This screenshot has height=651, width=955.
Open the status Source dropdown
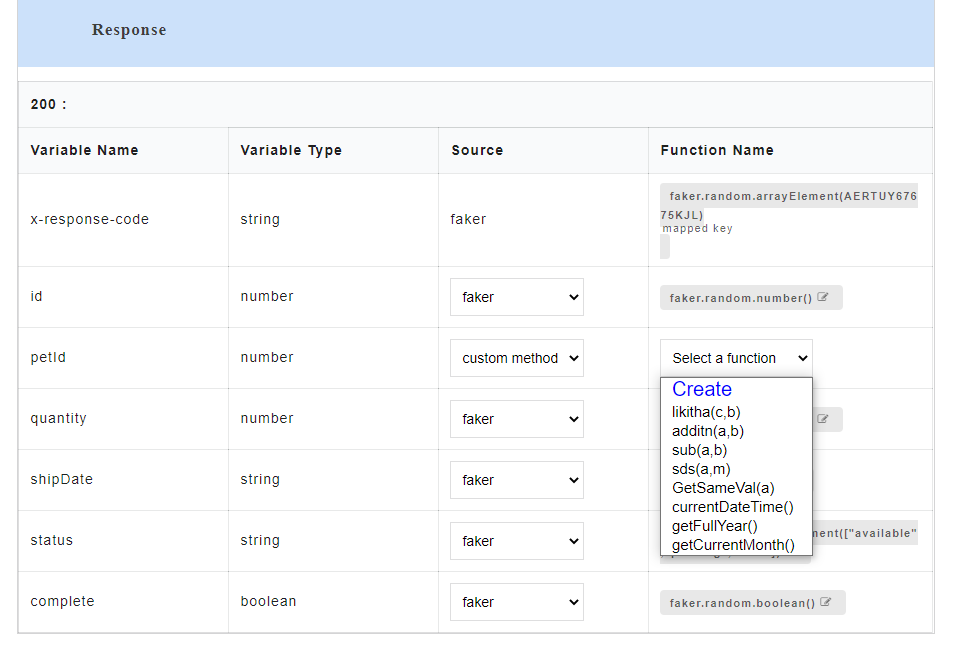point(516,541)
